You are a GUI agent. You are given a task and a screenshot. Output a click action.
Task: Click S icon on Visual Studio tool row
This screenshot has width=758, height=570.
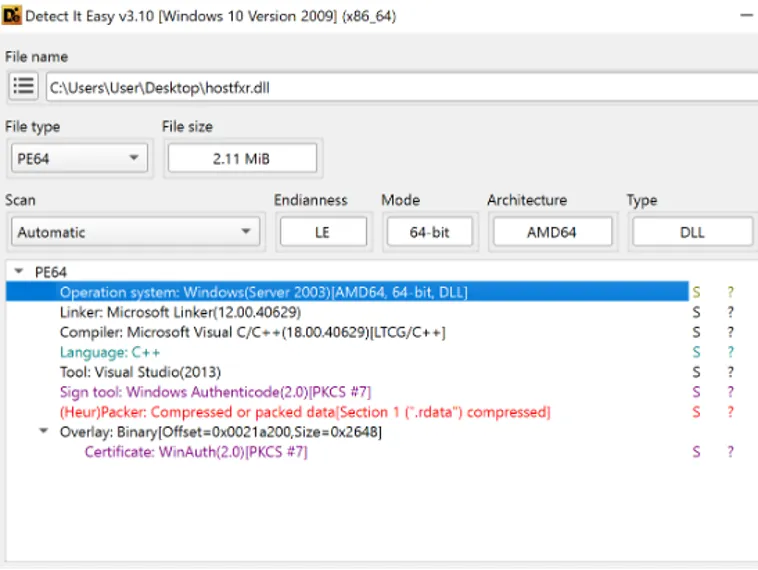(x=697, y=372)
